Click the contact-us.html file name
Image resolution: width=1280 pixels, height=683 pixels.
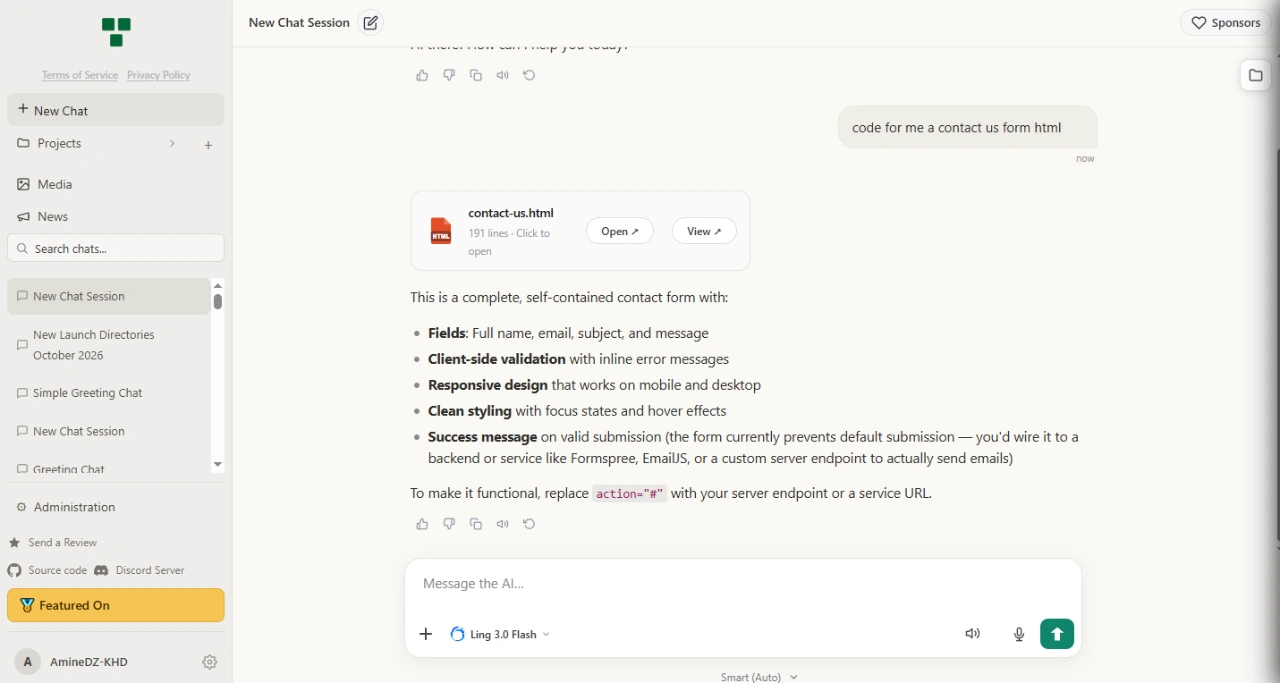(x=511, y=213)
